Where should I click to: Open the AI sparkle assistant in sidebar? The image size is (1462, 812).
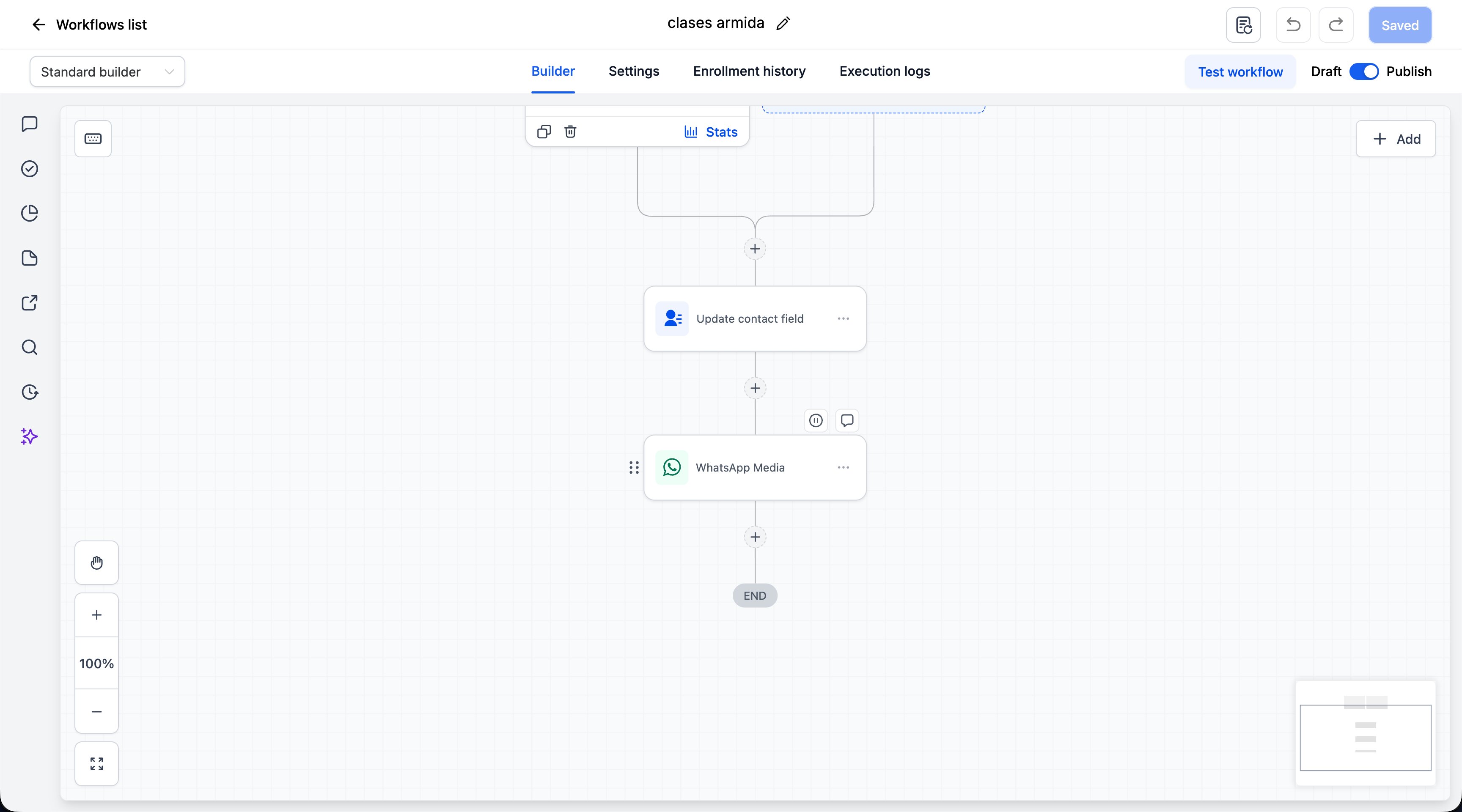click(30, 436)
